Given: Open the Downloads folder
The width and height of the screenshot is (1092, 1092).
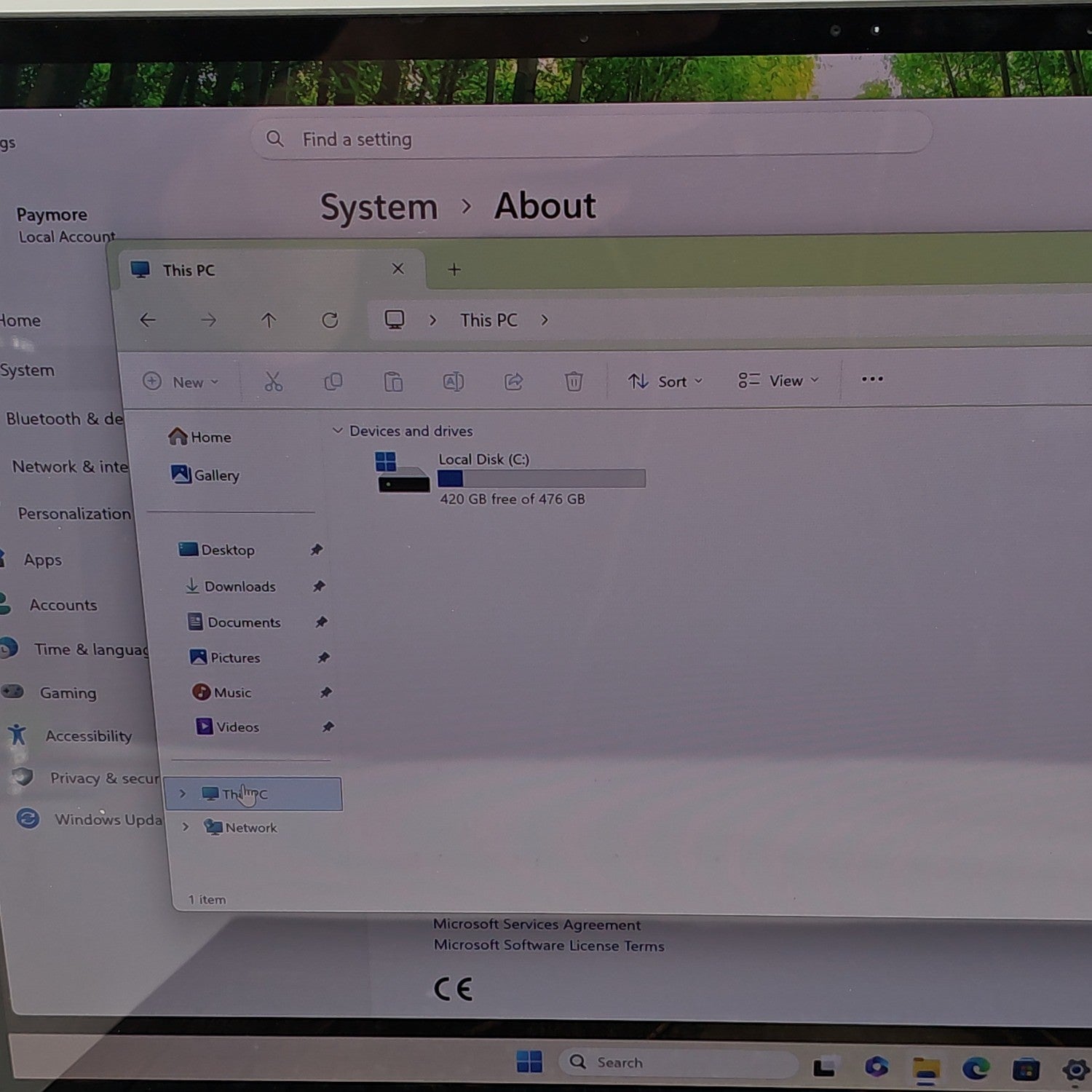Looking at the screenshot, I should [x=231, y=586].
